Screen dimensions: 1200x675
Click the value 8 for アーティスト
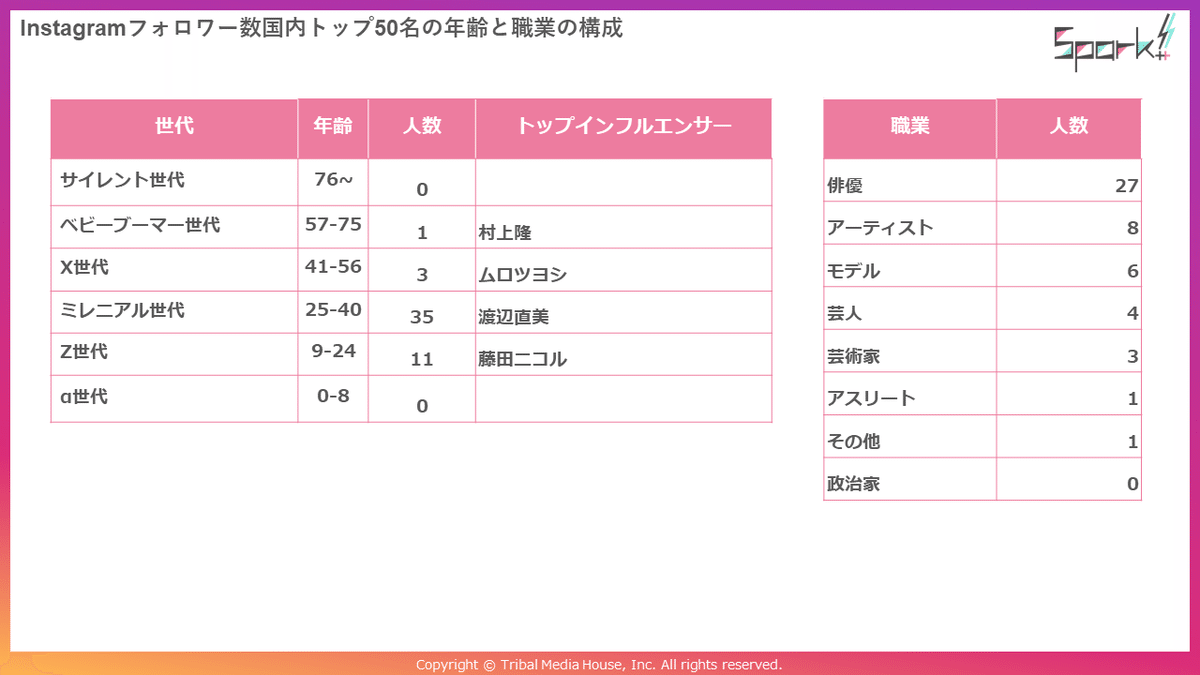[1133, 229]
